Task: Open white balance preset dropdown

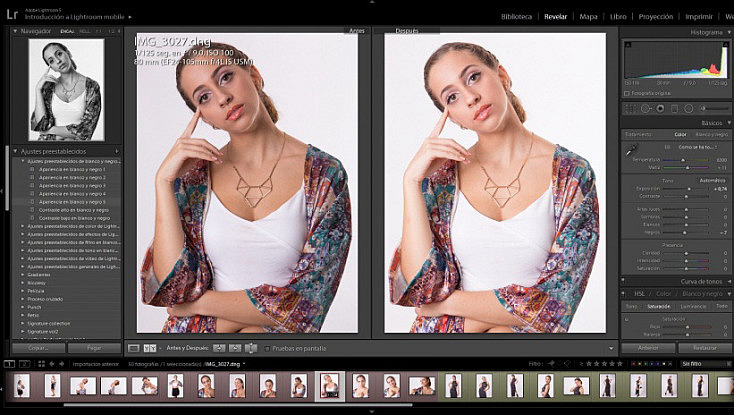Action: coord(697,147)
